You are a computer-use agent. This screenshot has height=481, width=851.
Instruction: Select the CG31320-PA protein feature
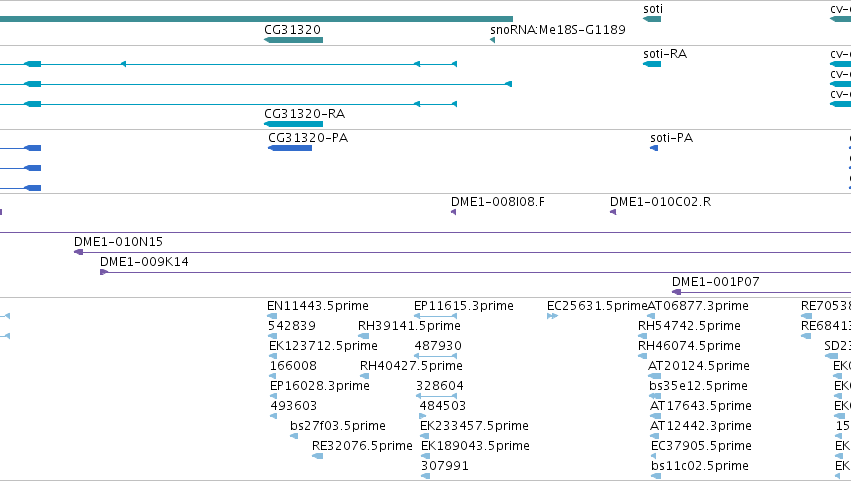point(290,148)
